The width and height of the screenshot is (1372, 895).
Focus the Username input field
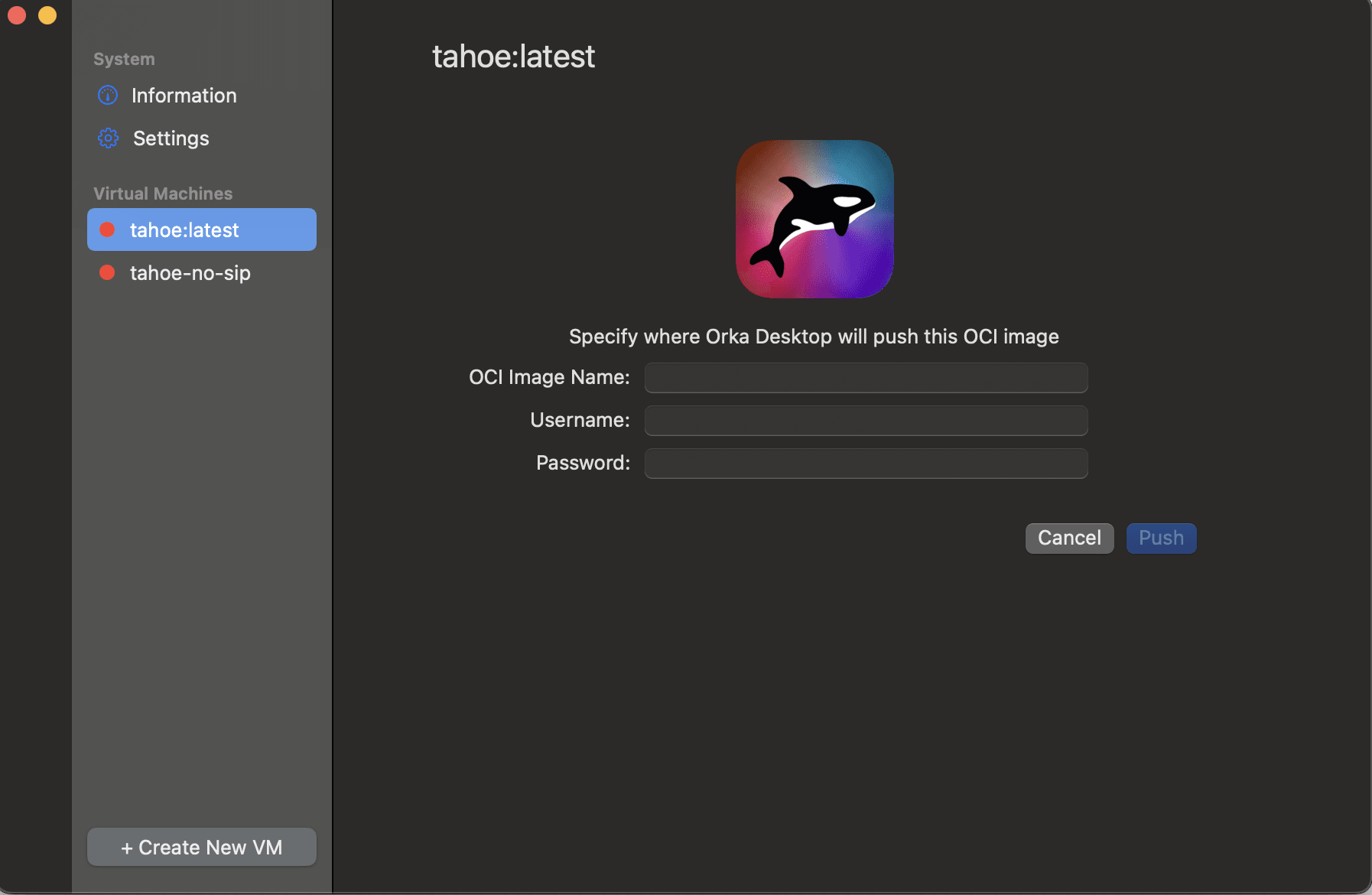tap(866, 421)
